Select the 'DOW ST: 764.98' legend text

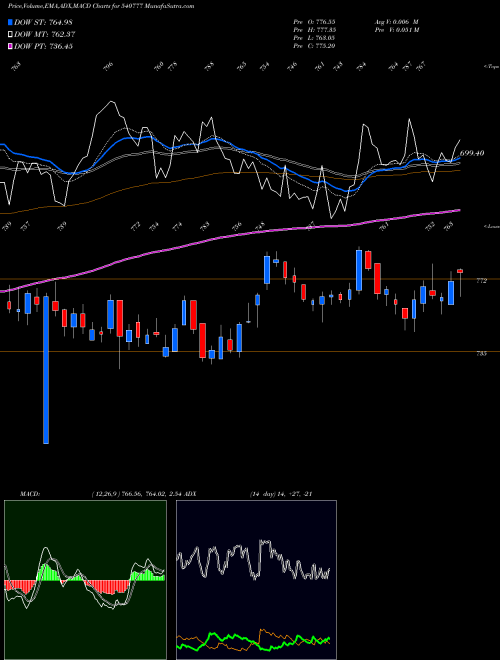pos(43,22)
